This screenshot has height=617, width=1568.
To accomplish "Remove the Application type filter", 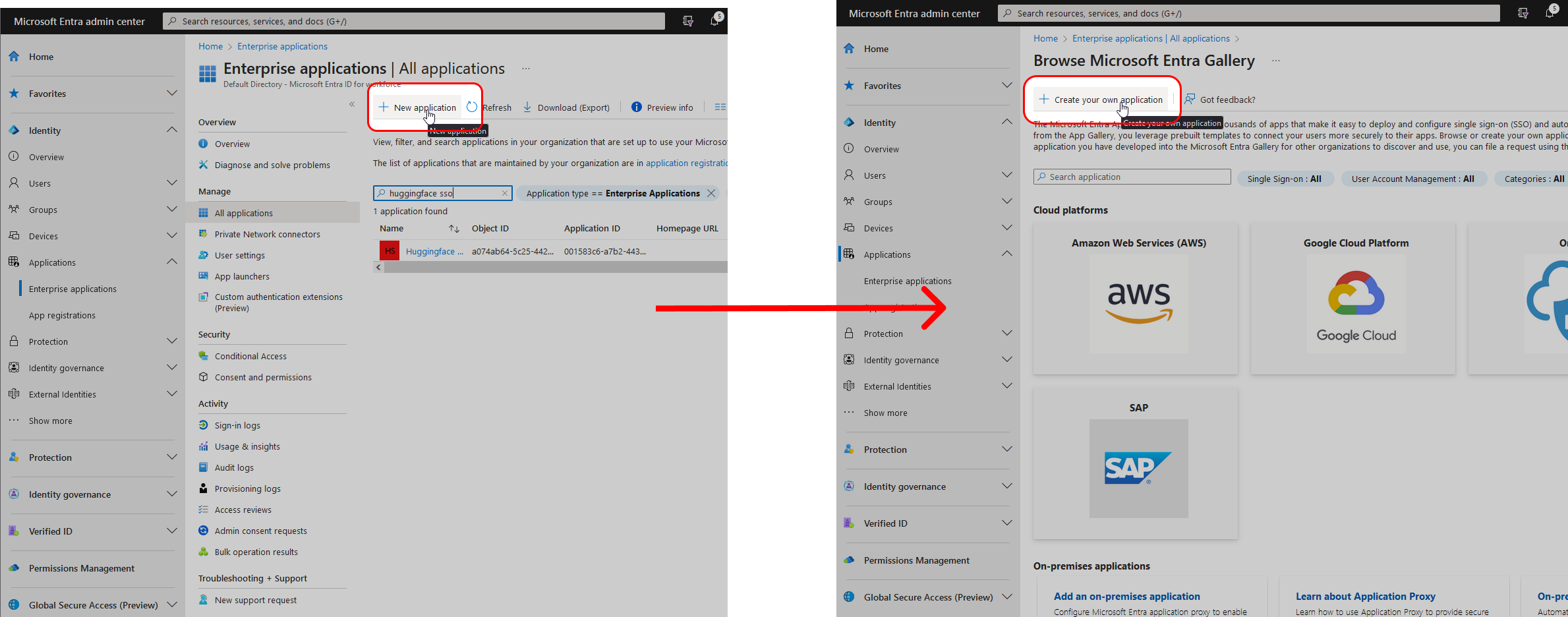I will 711,193.
